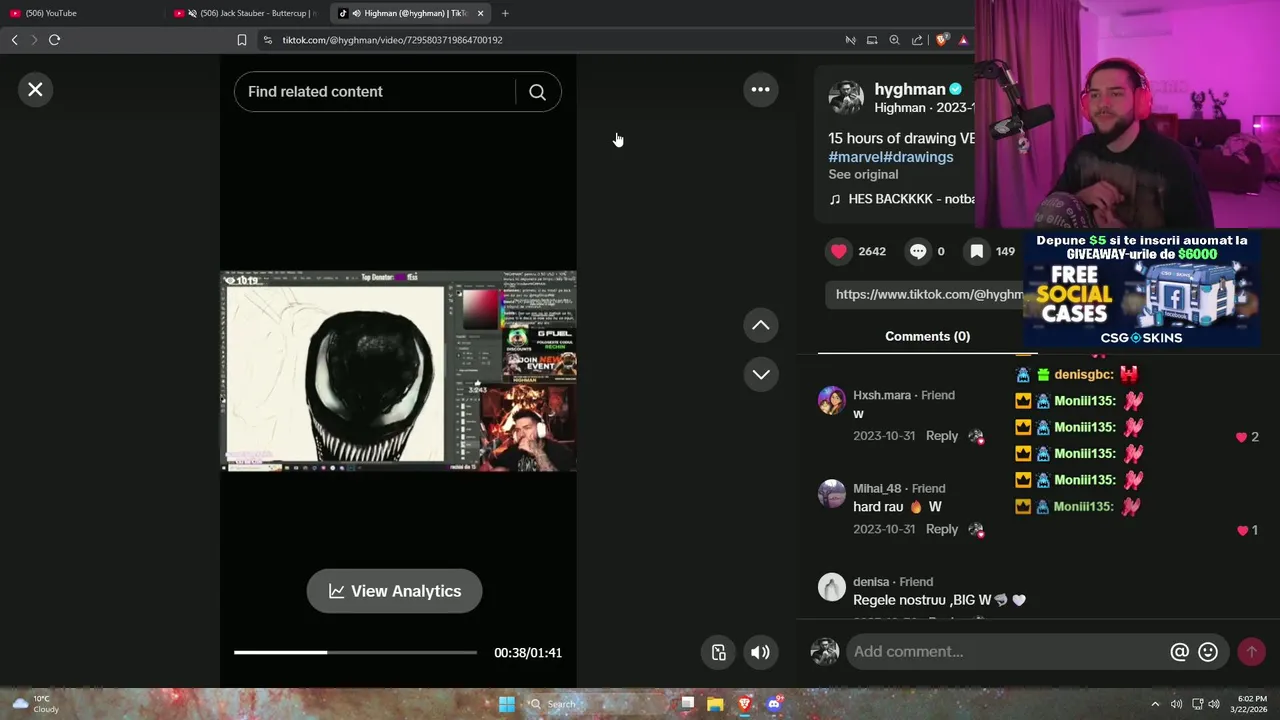1280x720 pixels.
Task: Reload the current page
Action: [x=54, y=40]
